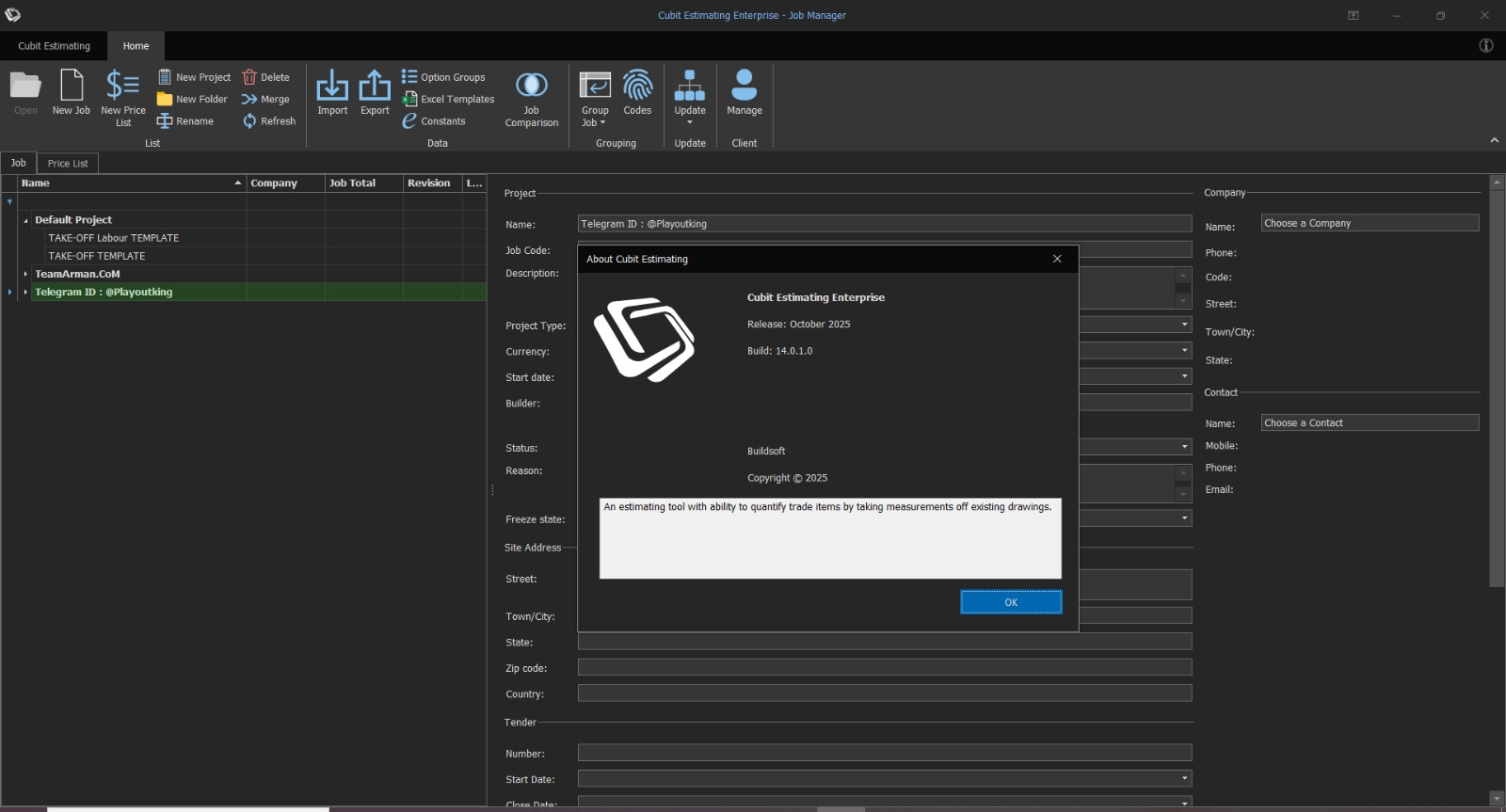Screen dimensions: 1506x812
Task: Open the Codes fingerprint icon
Action: pos(637,87)
